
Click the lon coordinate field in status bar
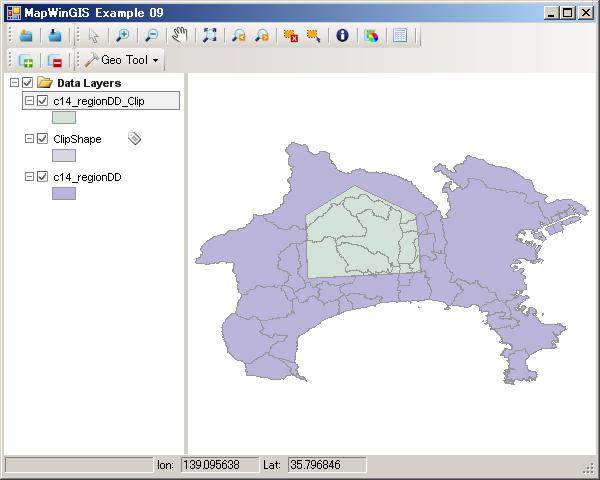217,465
